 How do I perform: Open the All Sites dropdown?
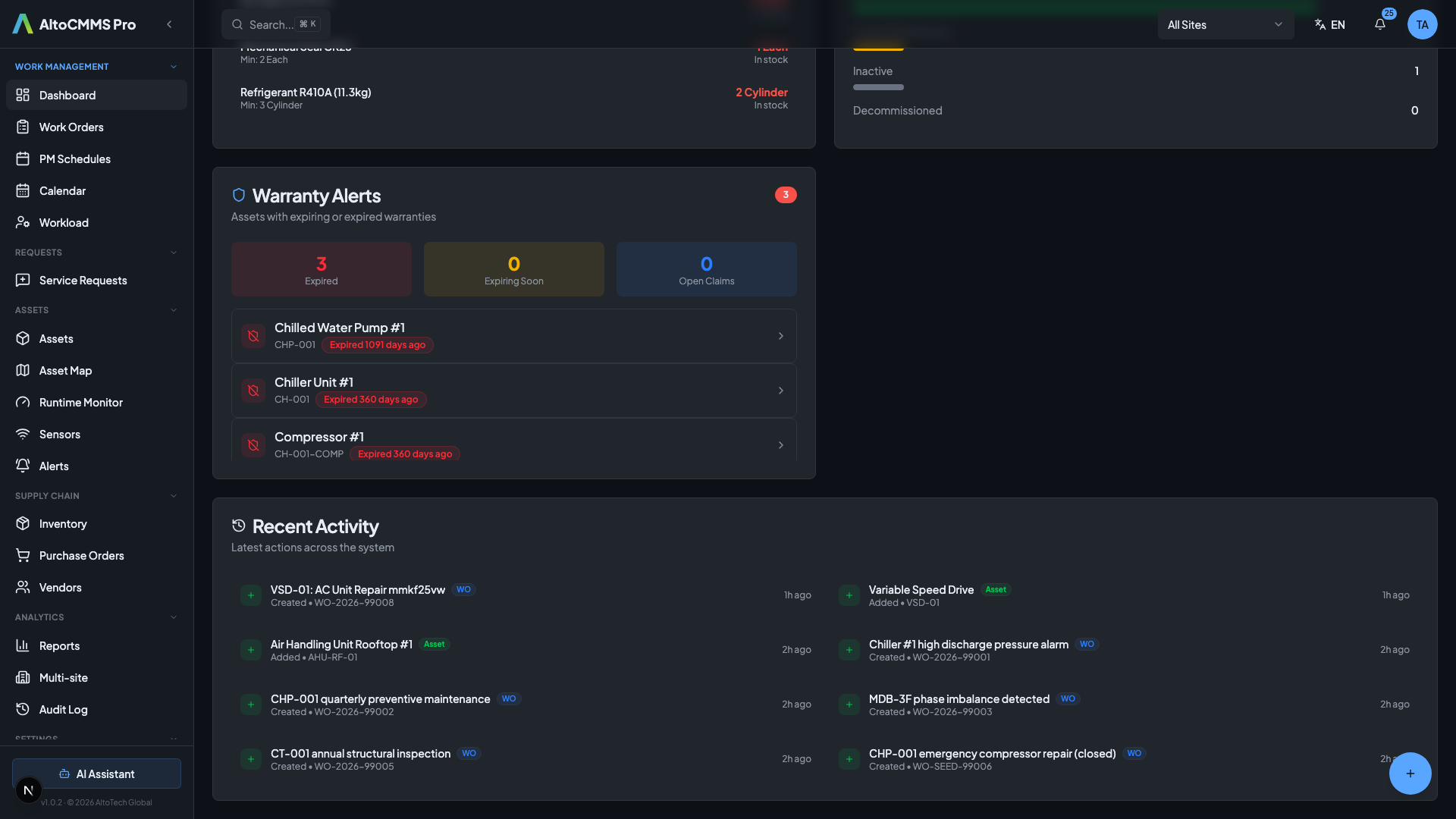pyautogui.click(x=1225, y=24)
